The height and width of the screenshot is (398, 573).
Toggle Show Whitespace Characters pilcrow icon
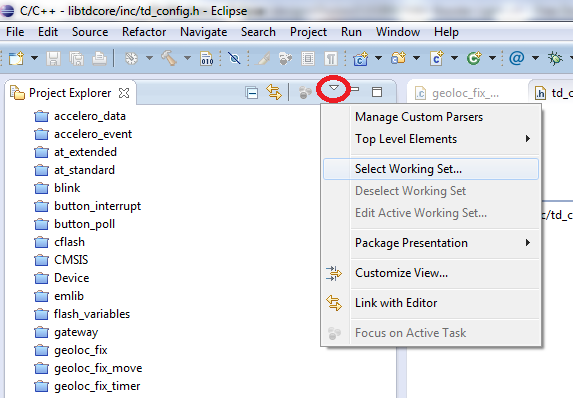pos(331,58)
